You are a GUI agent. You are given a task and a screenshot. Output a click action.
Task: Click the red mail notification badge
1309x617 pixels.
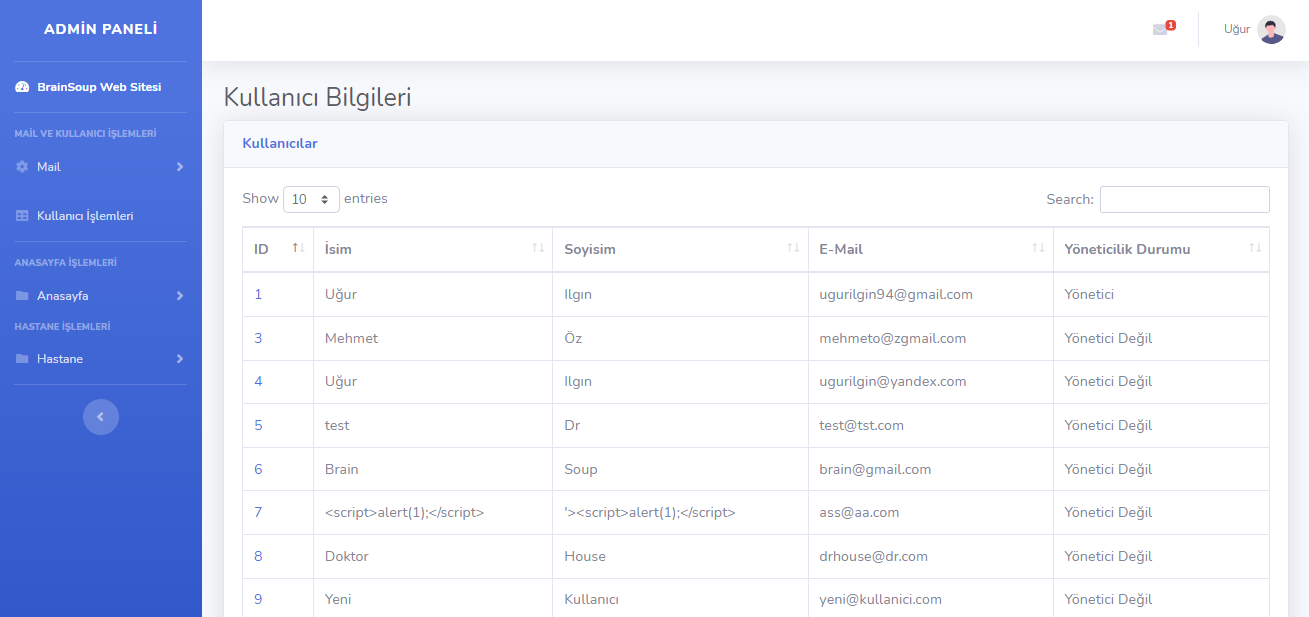[1171, 24]
